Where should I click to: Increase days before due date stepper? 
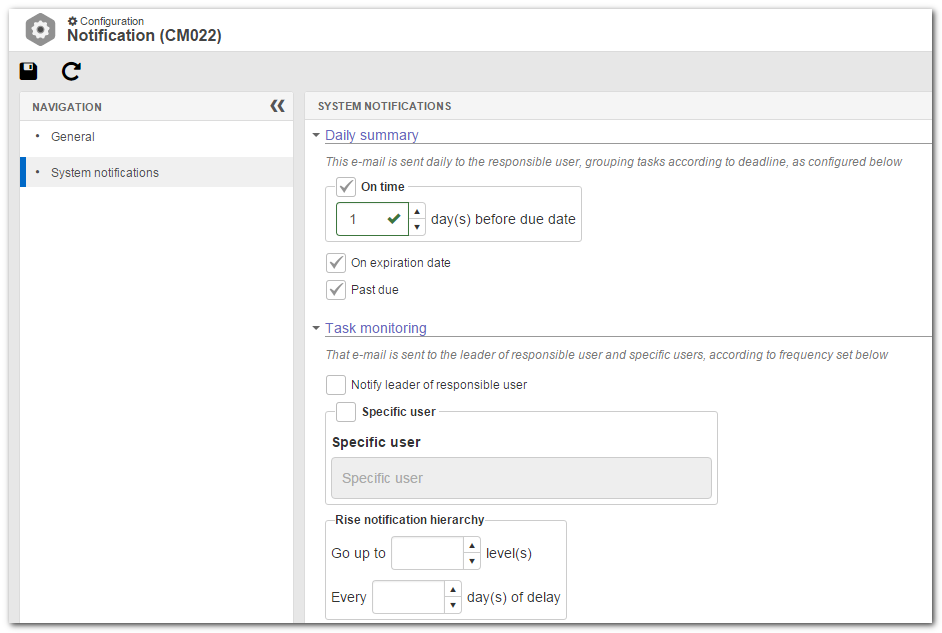417,212
